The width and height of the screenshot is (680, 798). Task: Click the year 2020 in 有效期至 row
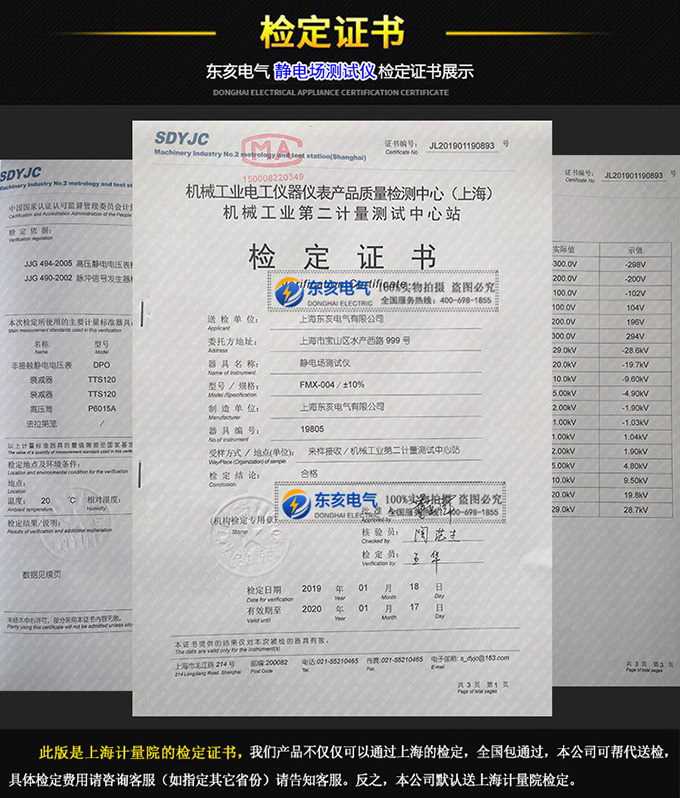[311, 609]
